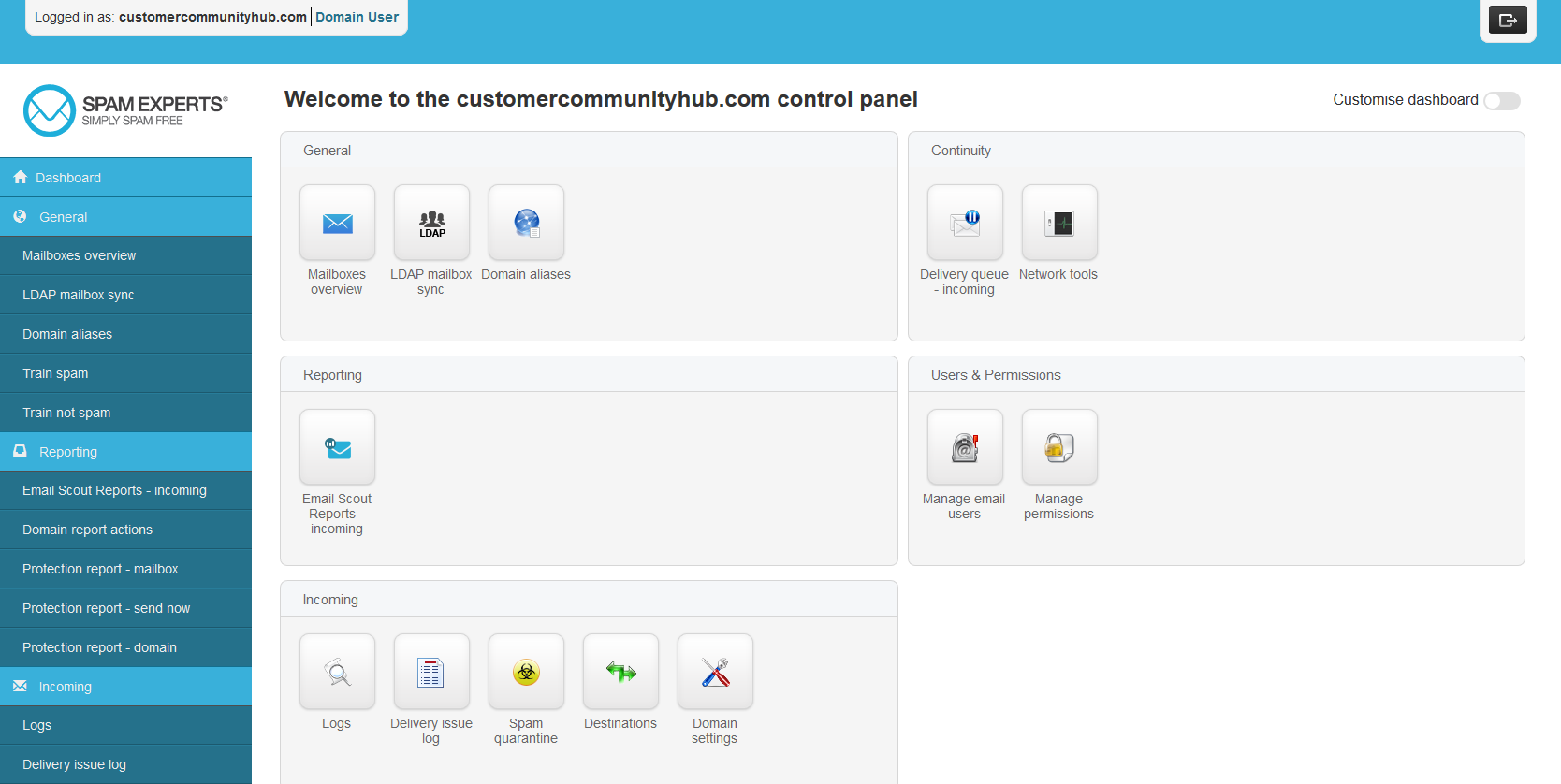
Task: Open the Spam quarantine biohazard icon
Action: (x=526, y=672)
